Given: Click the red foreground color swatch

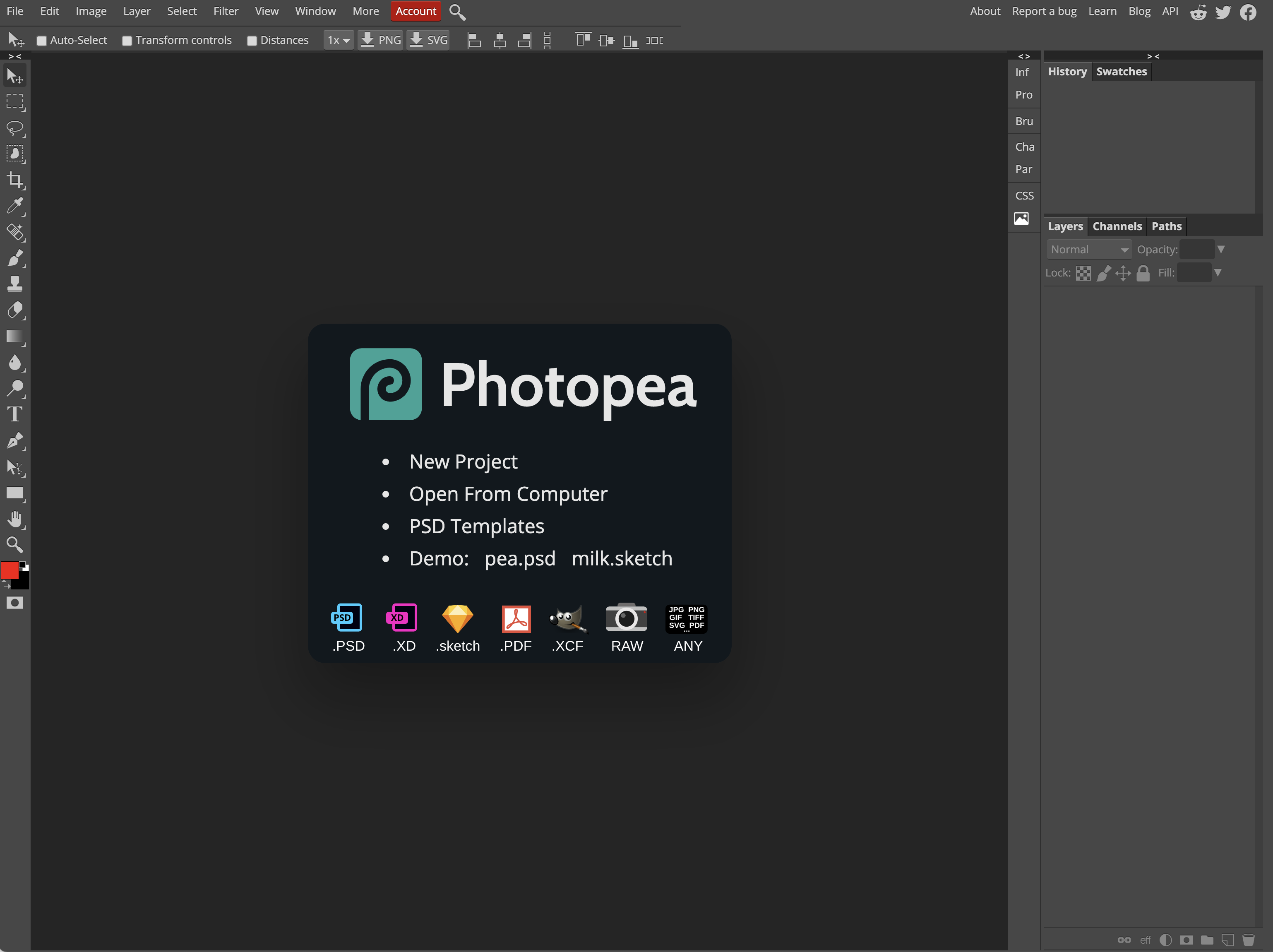Looking at the screenshot, I should tap(9, 570).
